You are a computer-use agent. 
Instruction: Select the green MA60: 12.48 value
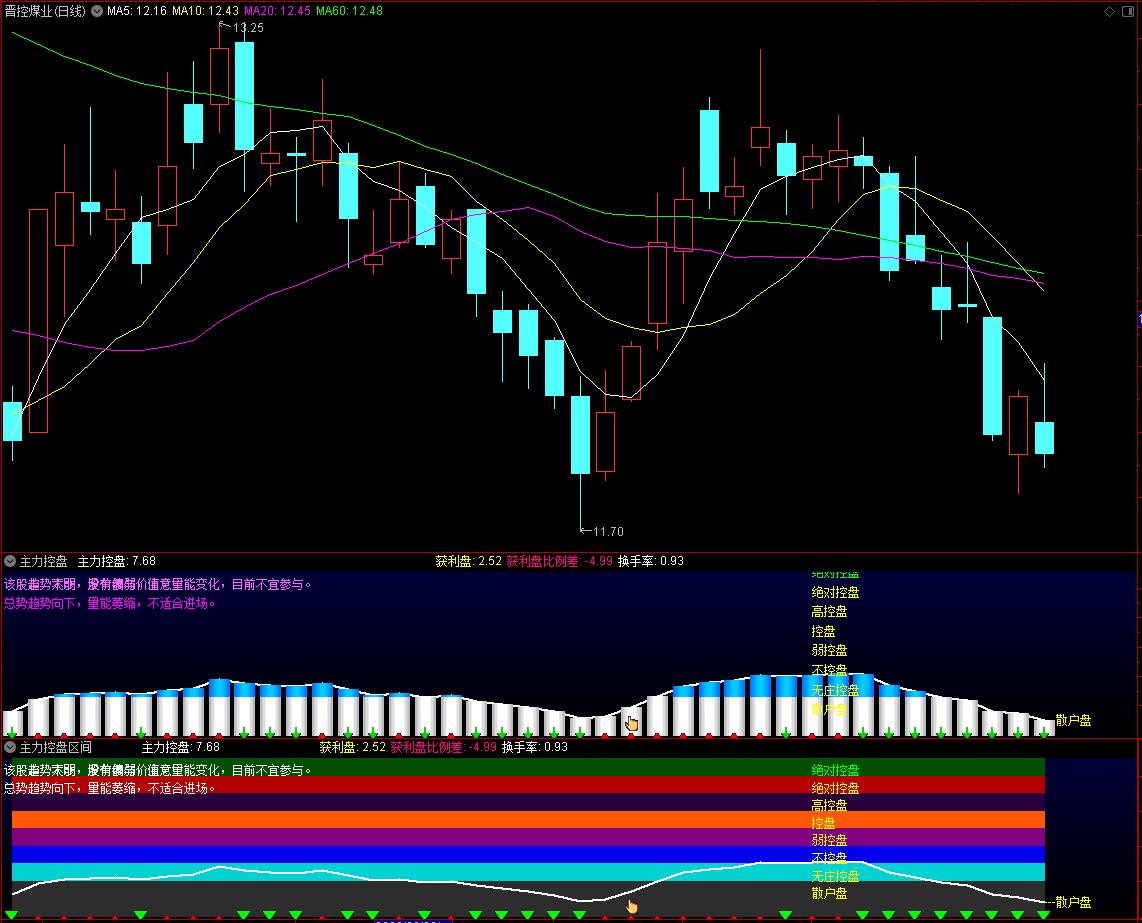[x=350, y=11]
